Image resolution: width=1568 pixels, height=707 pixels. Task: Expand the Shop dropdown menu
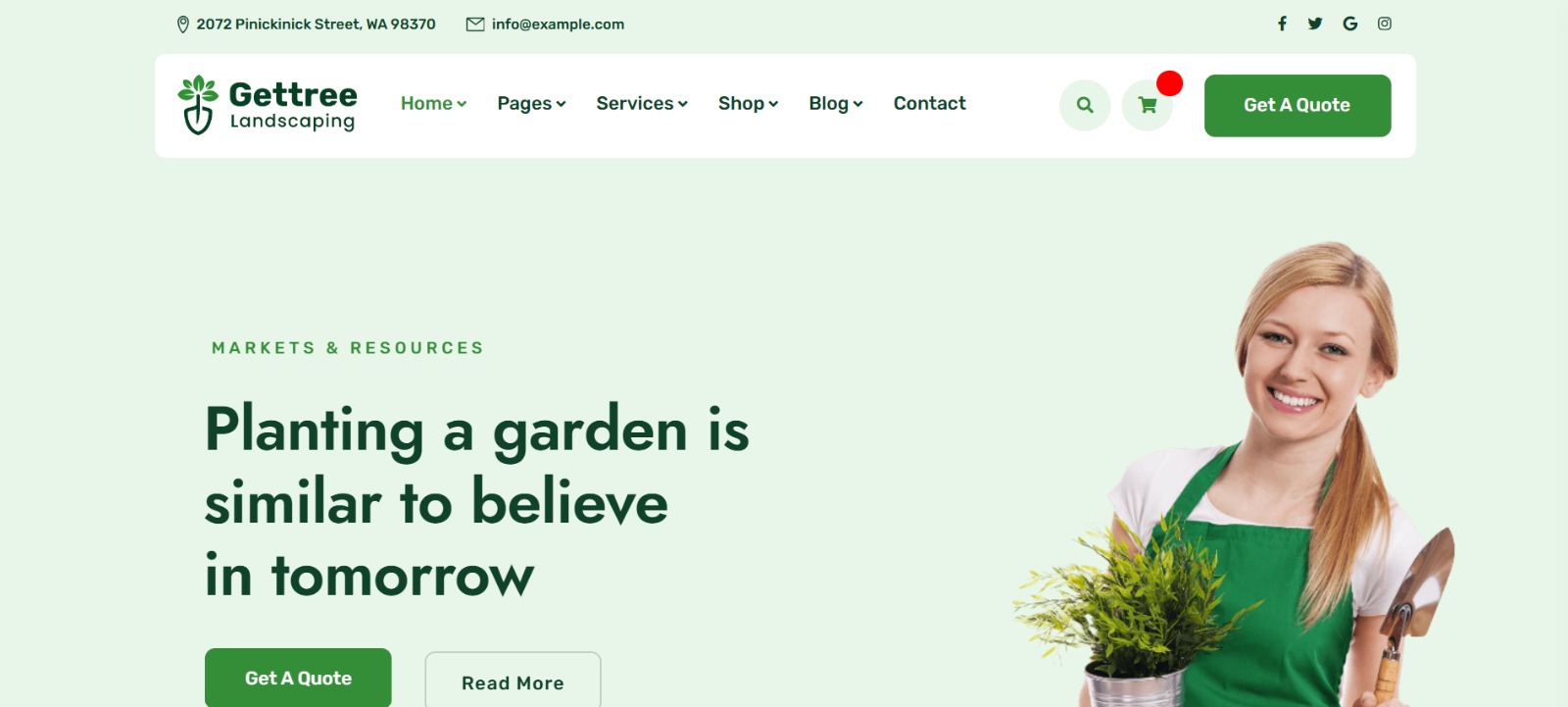(748, 103)
